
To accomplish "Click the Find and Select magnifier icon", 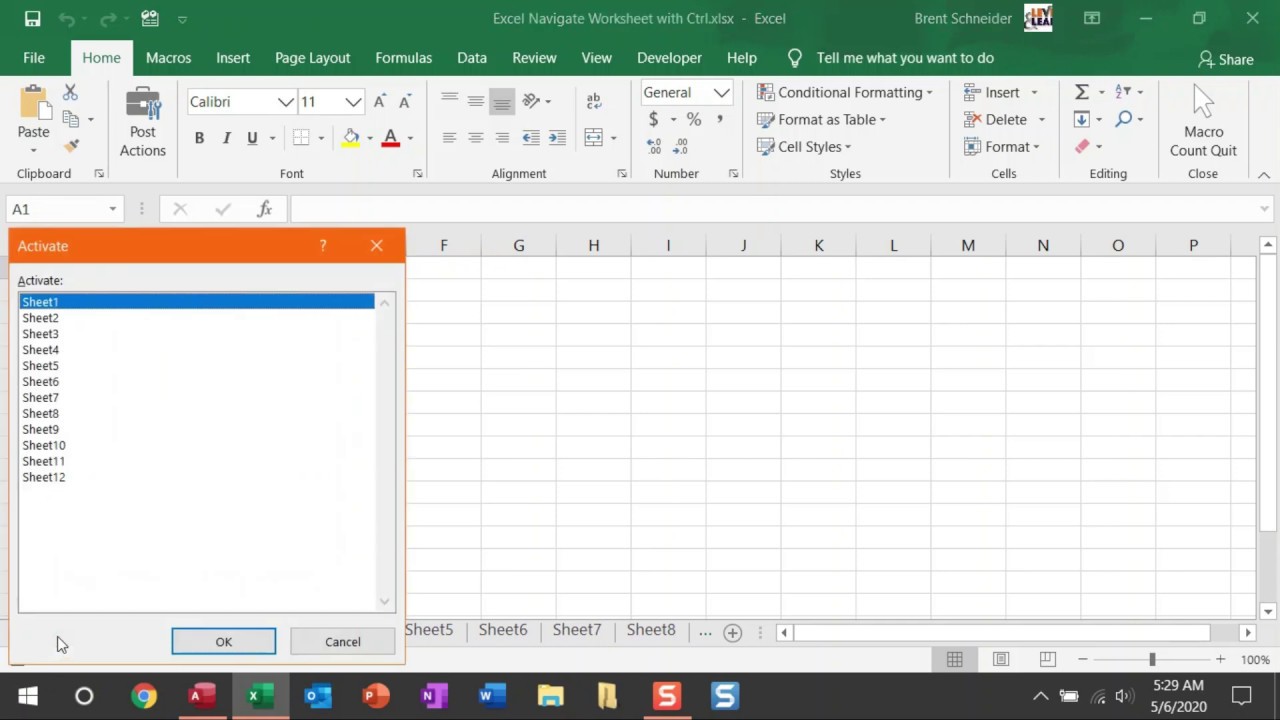I will click(1124, 119).
